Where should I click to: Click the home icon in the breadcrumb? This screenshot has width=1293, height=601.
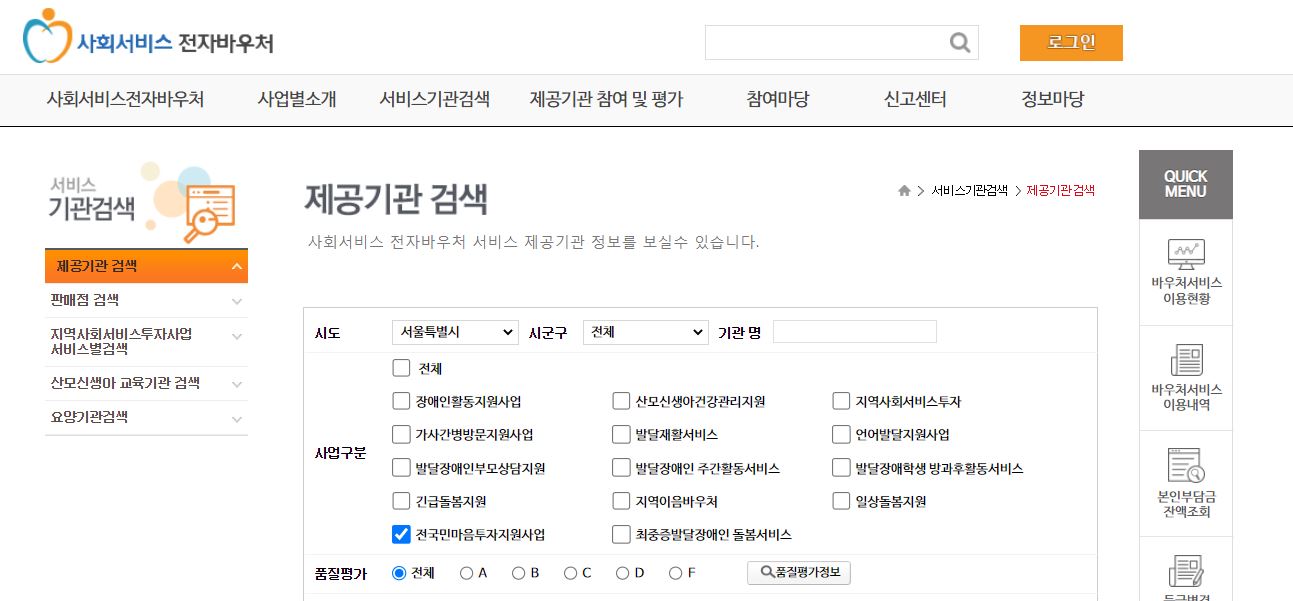pyautogui.click(x=903, y=188)
